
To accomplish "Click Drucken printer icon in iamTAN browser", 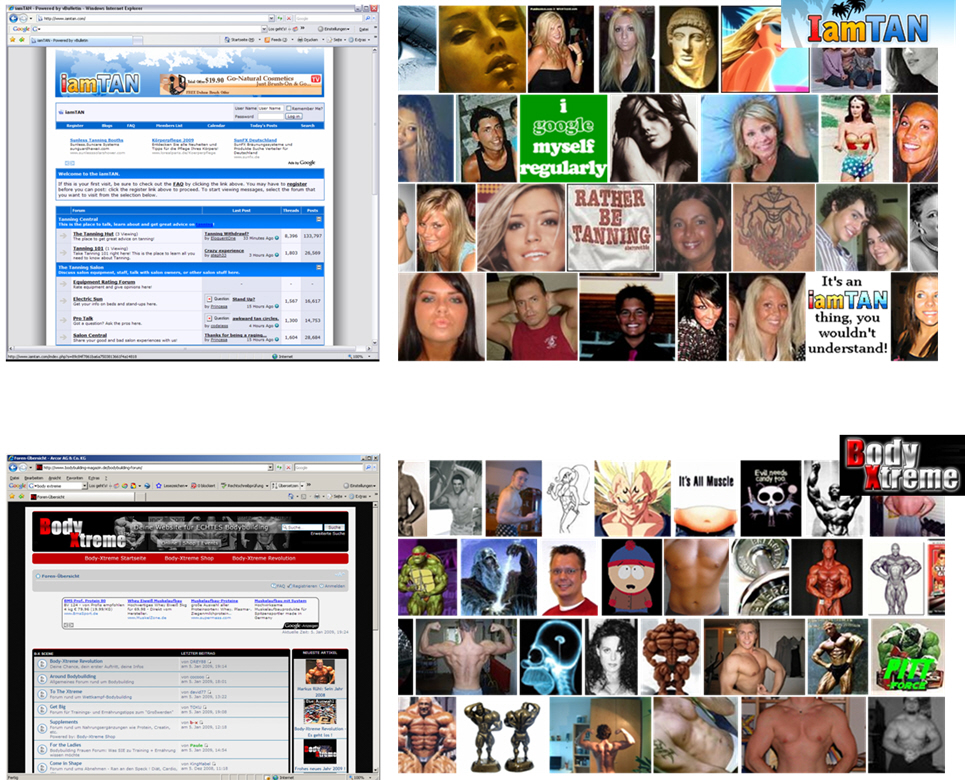I will [x=300, y=39].
